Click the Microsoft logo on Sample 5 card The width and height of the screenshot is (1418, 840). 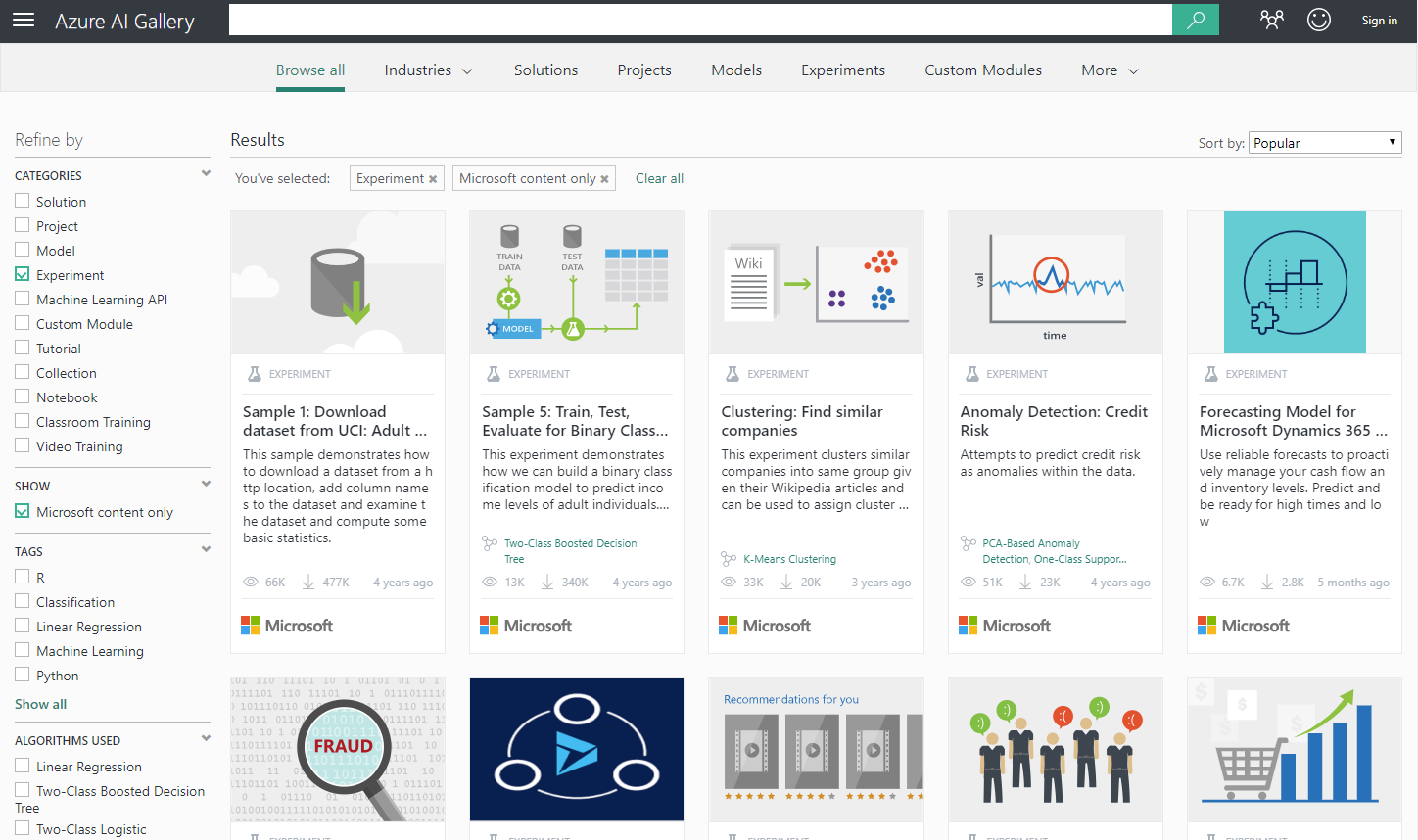526,626
